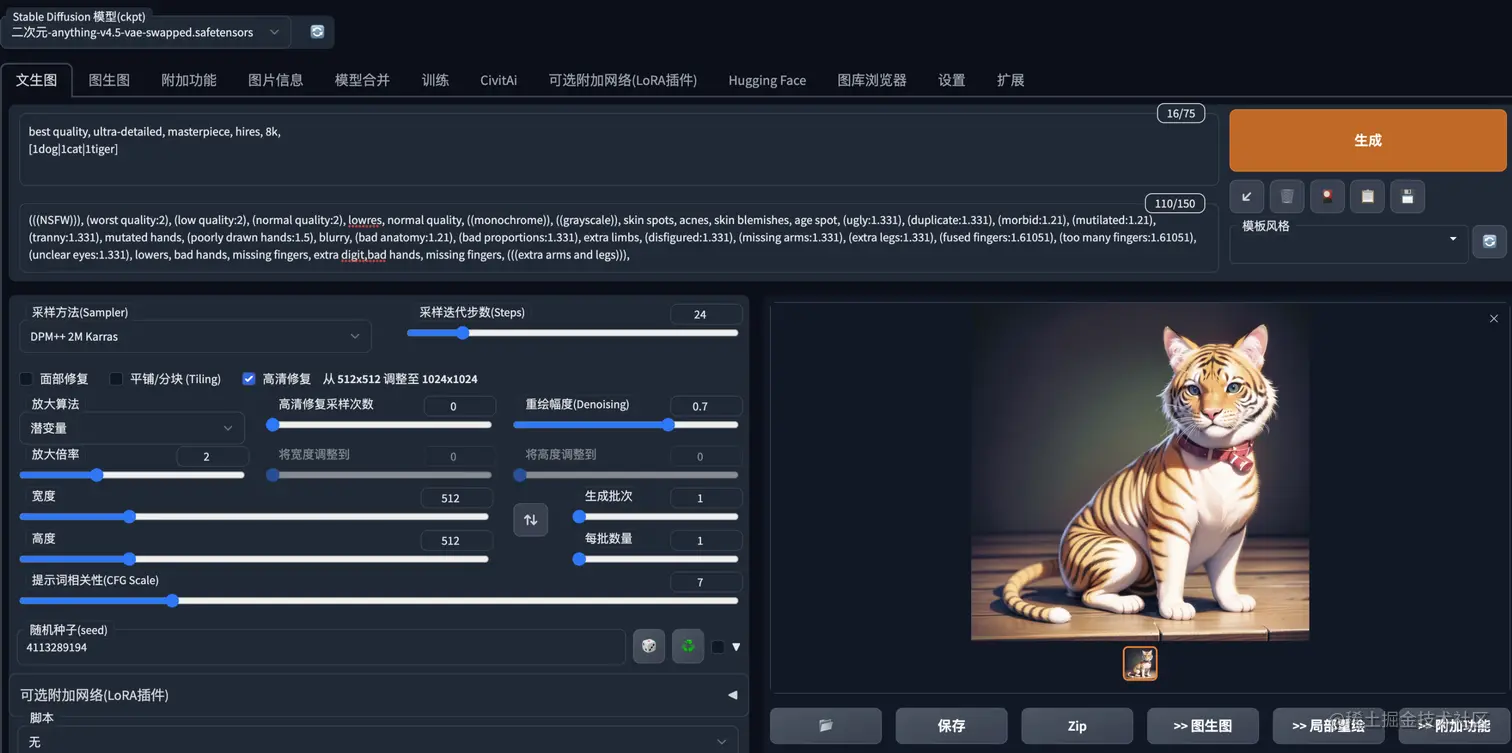Image resolution: width=1512 pixels, height=753 pixels.
Task: Select the tiger image thumbnail
Action: click(x=1140, y=663)
